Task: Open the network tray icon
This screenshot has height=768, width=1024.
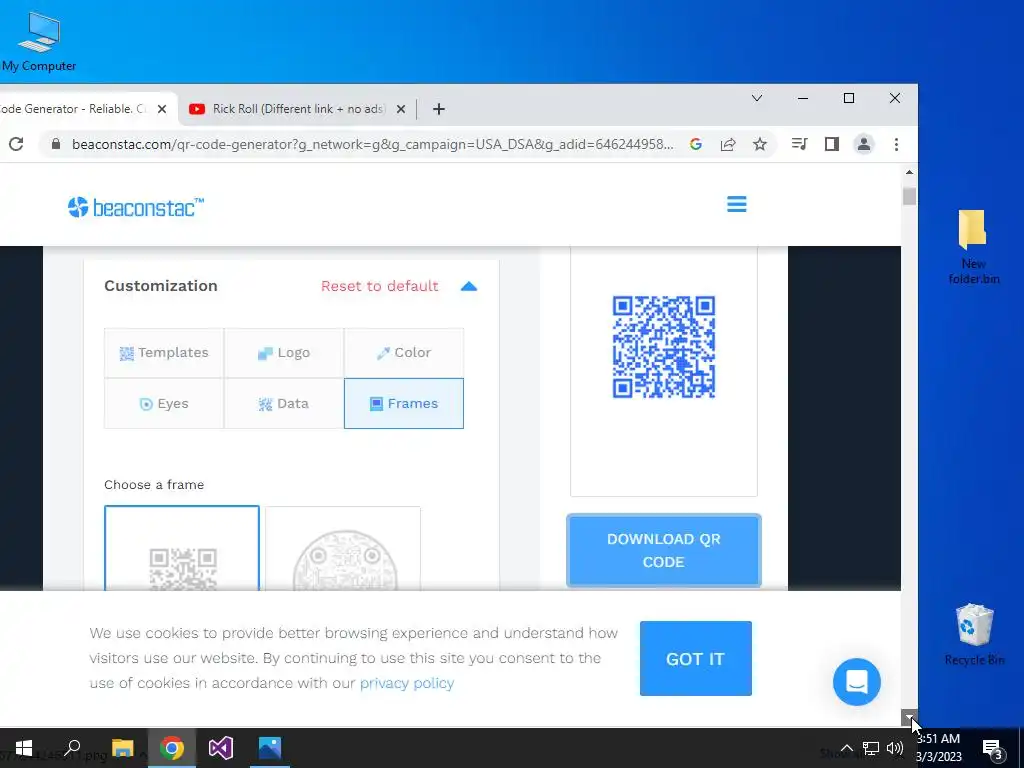Action: 871,748
